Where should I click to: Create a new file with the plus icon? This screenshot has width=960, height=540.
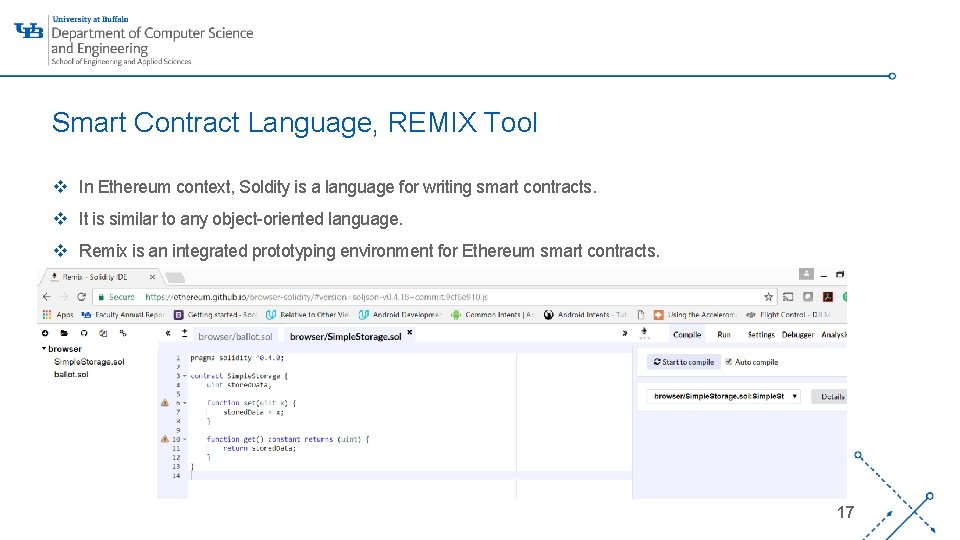[45, 333]
